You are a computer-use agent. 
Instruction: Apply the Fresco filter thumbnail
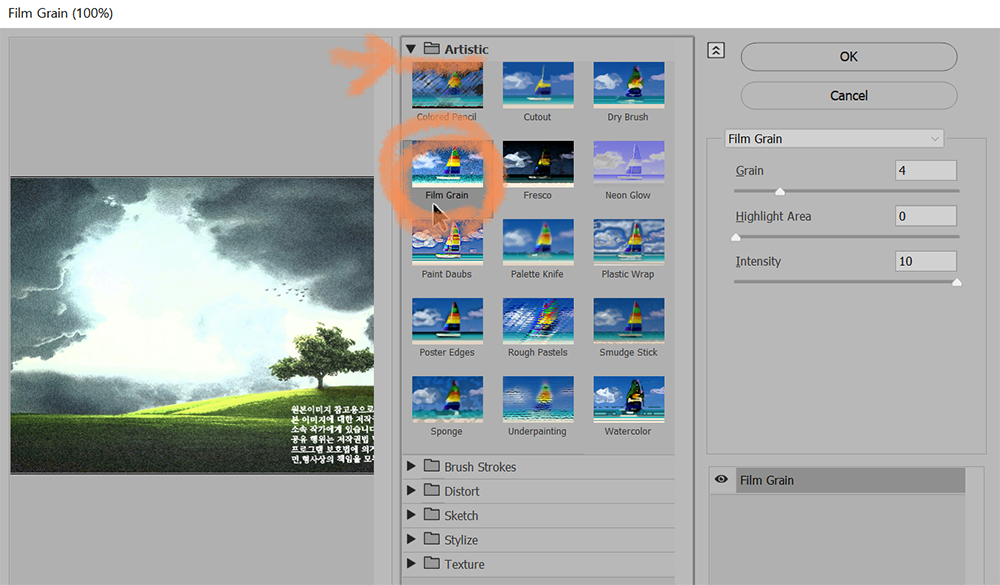click(538, 164)
